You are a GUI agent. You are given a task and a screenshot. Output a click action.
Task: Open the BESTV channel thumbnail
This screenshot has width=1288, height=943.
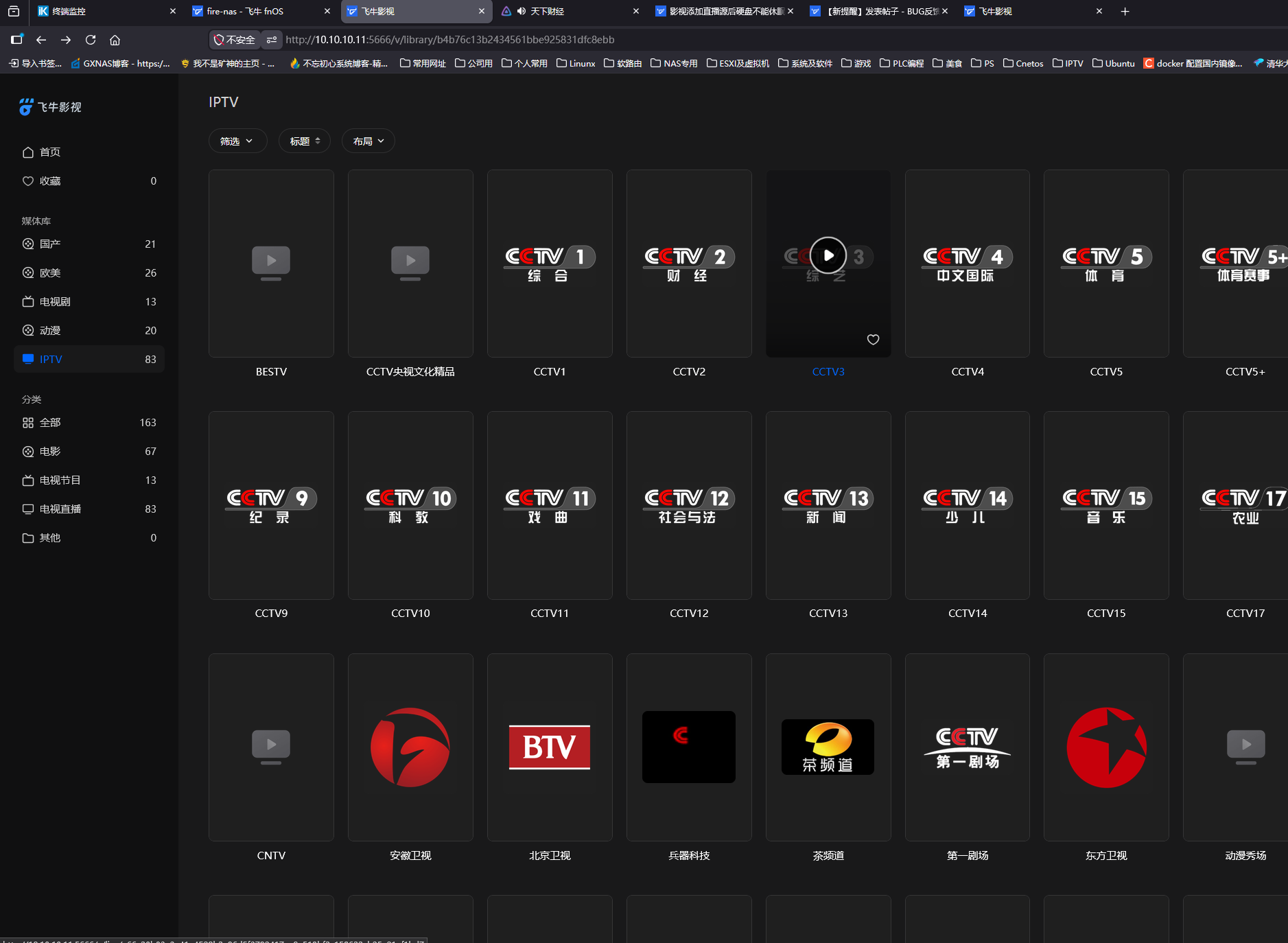[271, 264]
